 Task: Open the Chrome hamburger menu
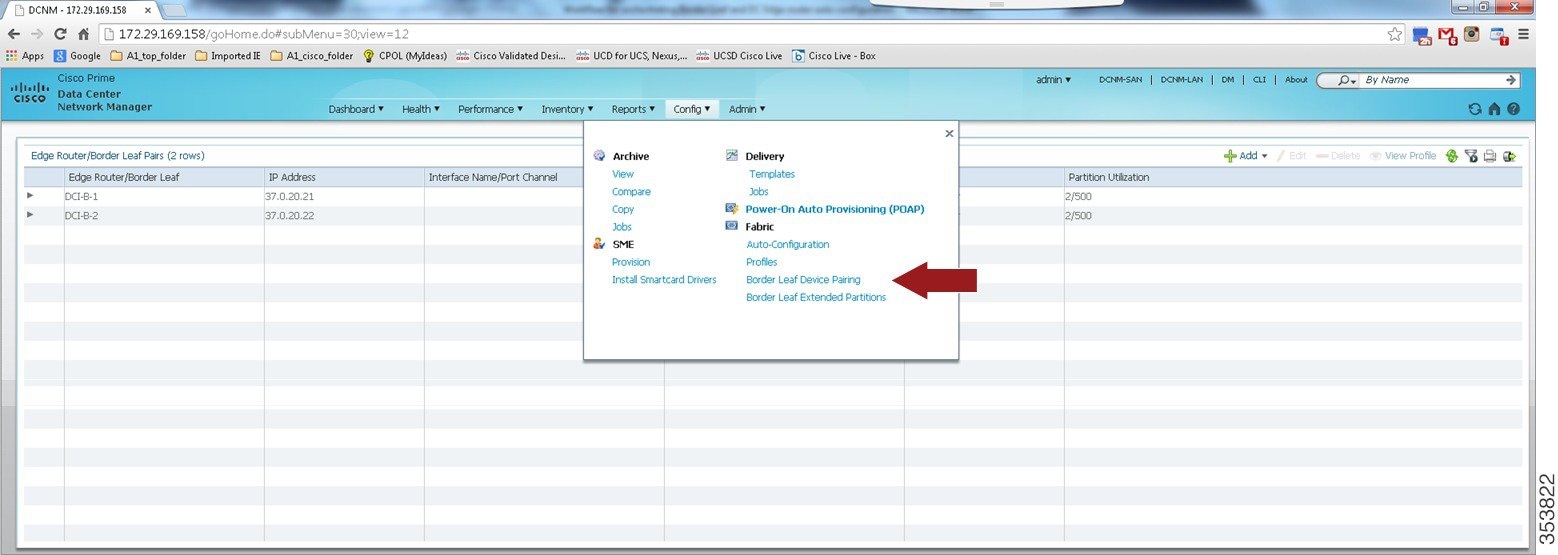coord(1523,34)
